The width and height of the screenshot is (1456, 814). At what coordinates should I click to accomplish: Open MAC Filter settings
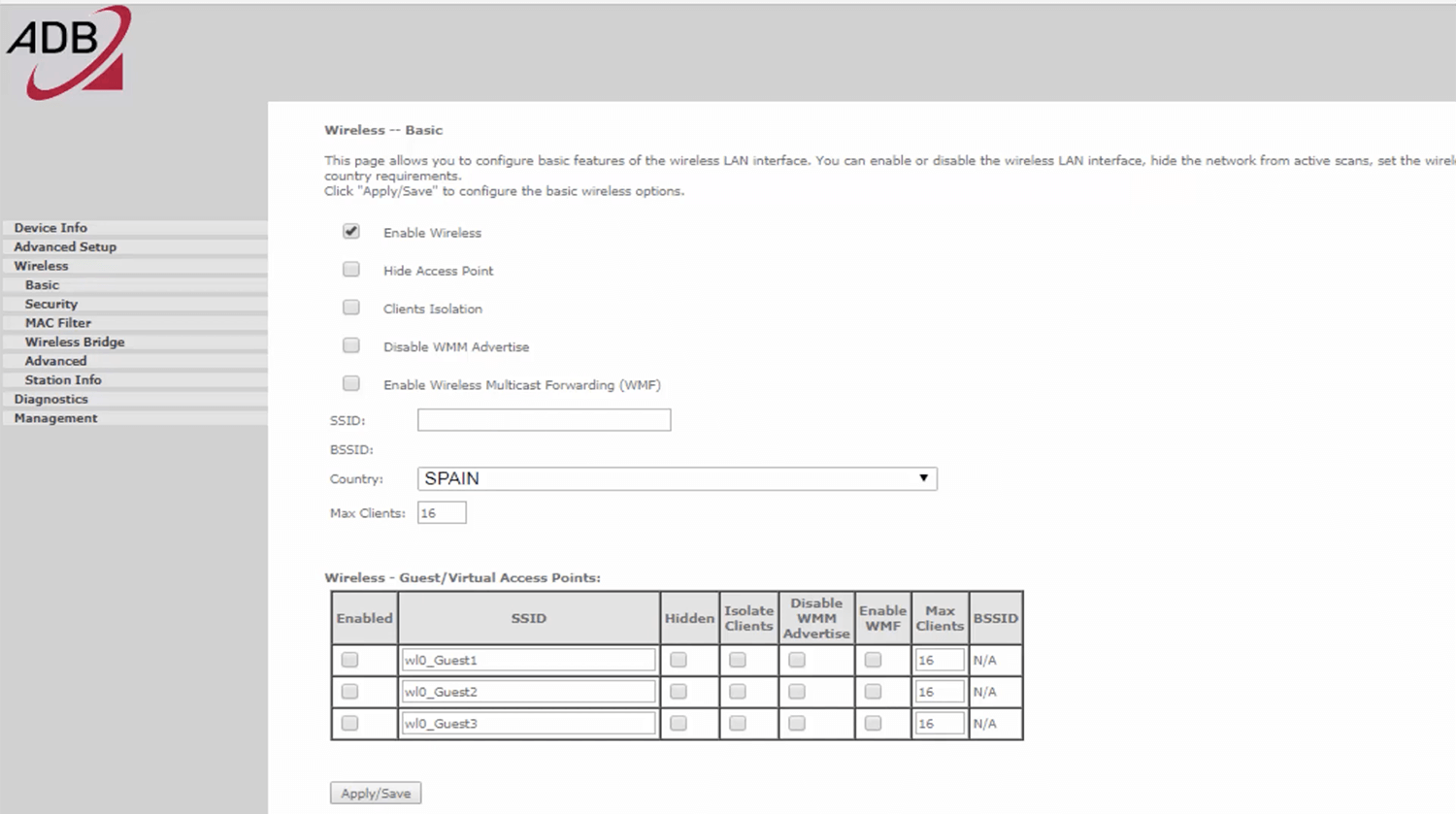[x=58, y=323]
